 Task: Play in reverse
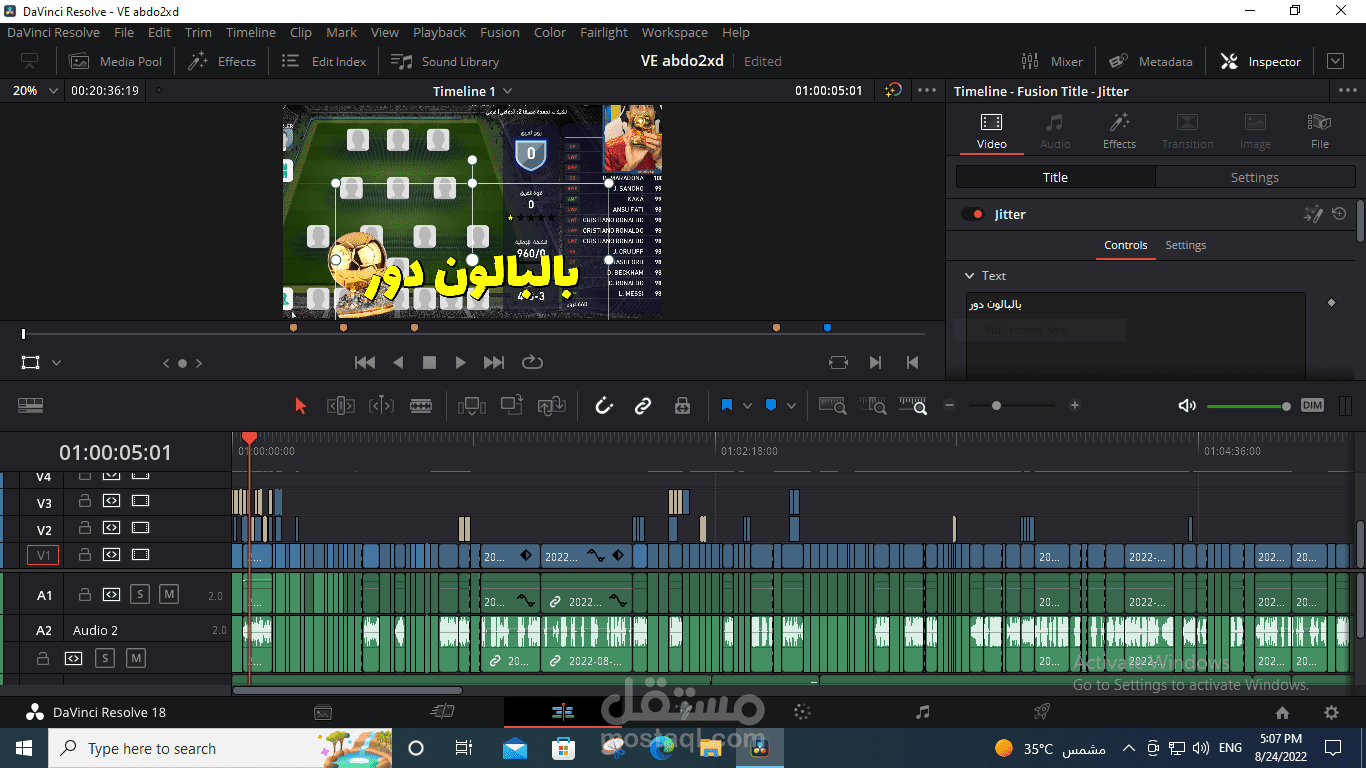pyautogui.click(x=398, y=362)
